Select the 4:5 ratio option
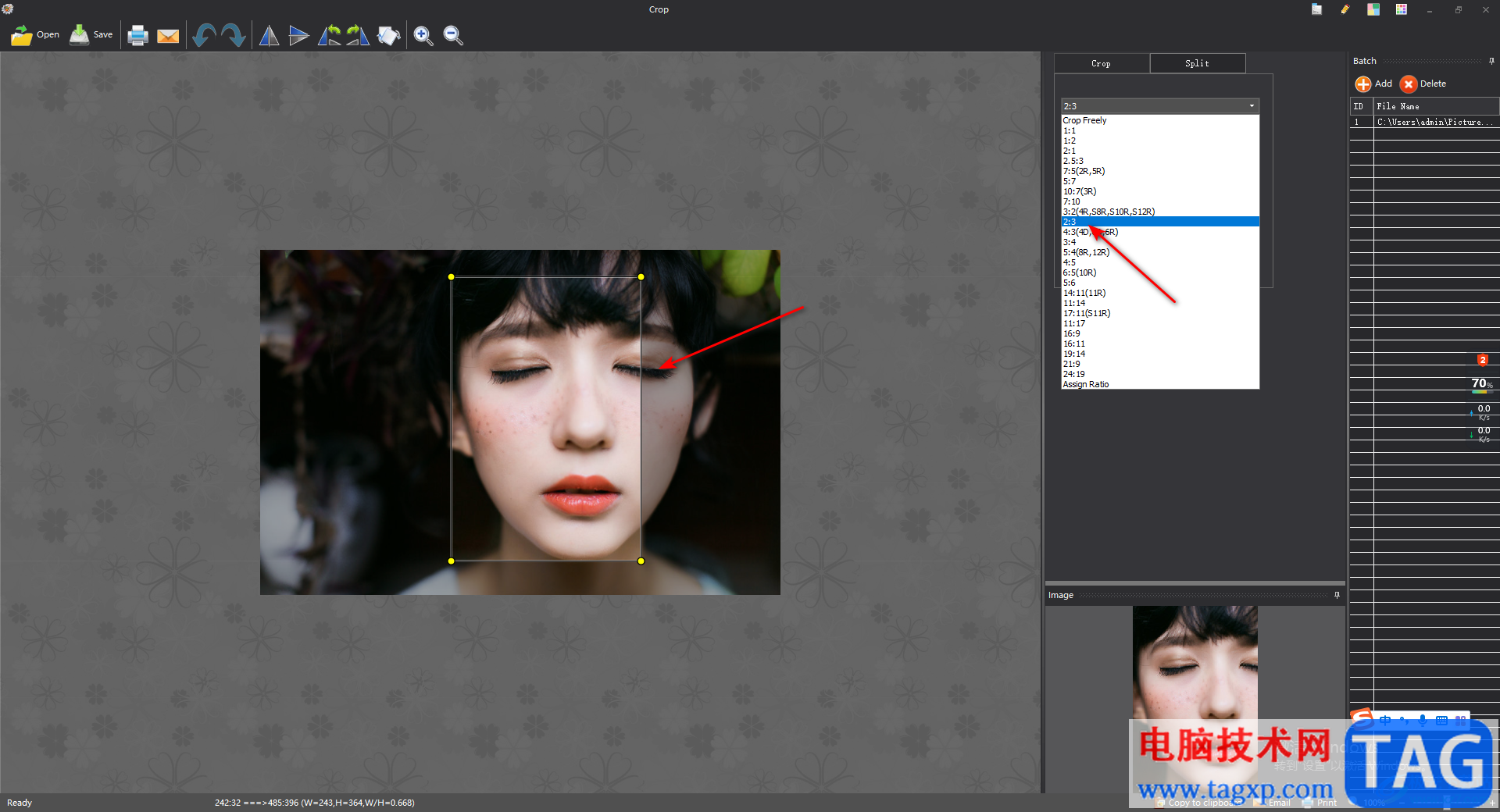The height and width of the screenshot is (812, 1500). (x=1160, y=262)
